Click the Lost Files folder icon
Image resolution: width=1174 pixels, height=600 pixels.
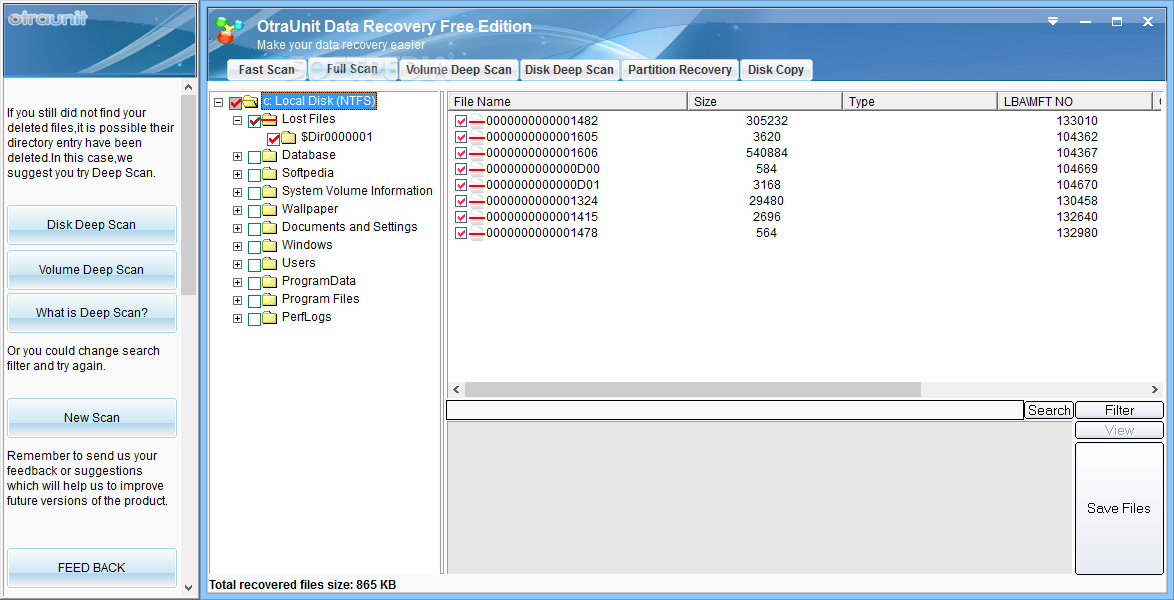click(x=270, y=119)
